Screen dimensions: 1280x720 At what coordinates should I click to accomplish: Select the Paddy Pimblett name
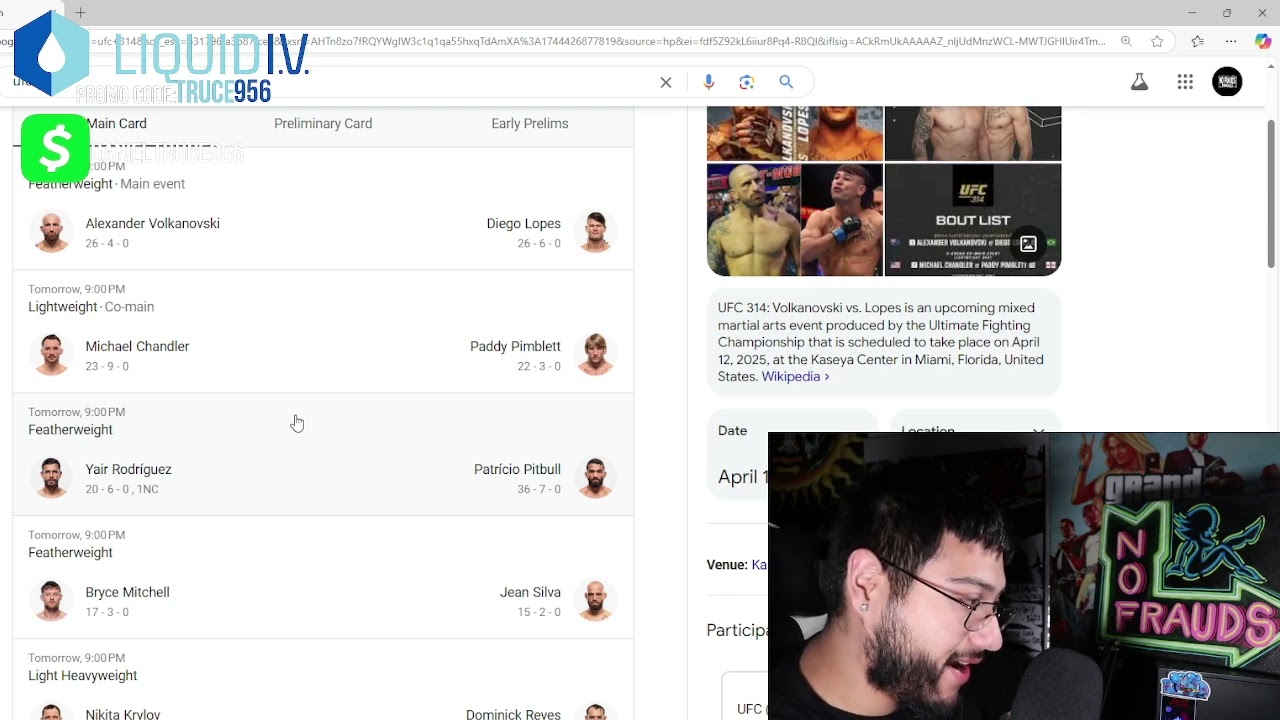pyautogui.click(x=515, y=346)
